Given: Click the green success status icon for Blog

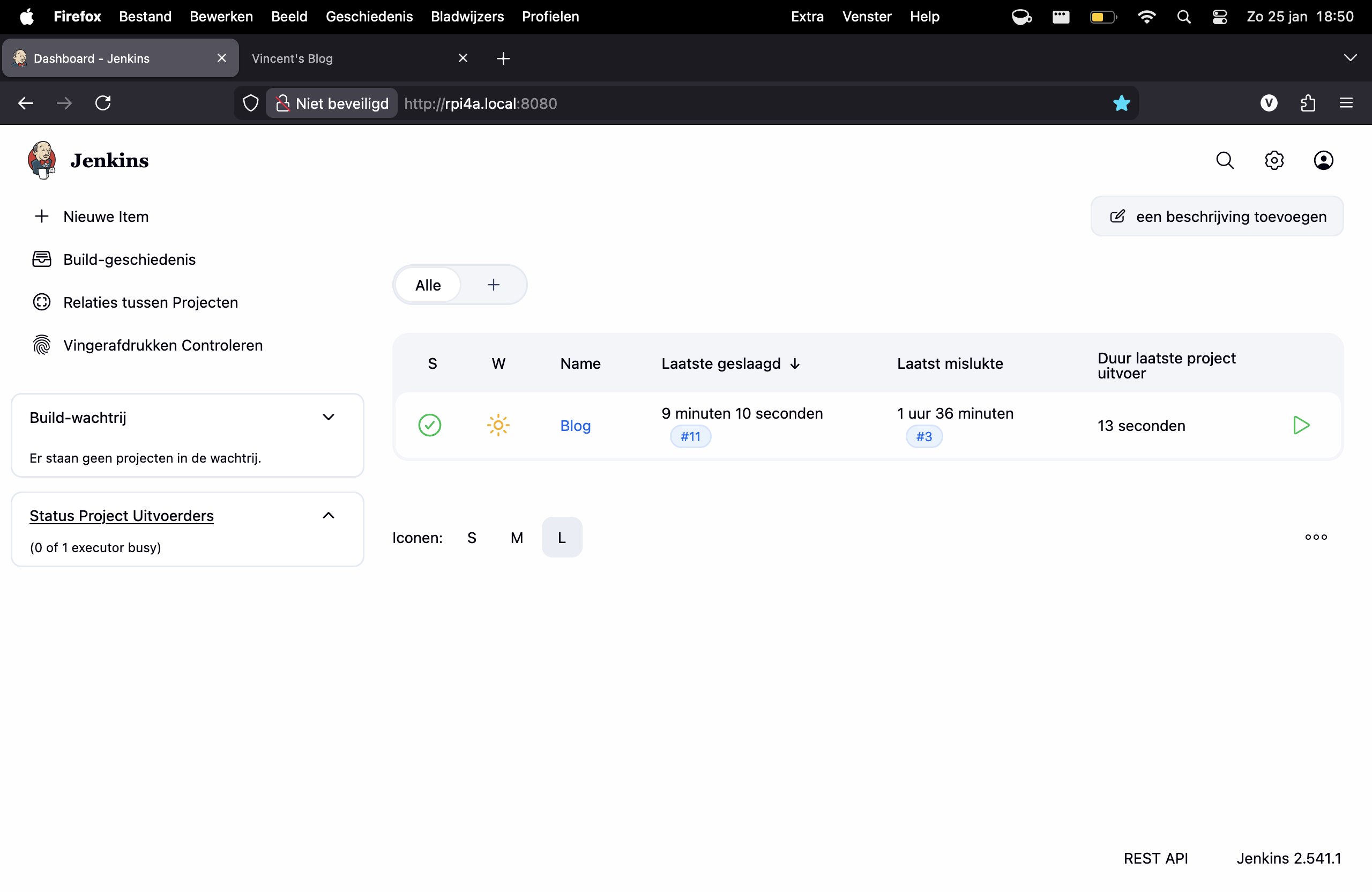Looking at the screenshot, I should 430,426.
